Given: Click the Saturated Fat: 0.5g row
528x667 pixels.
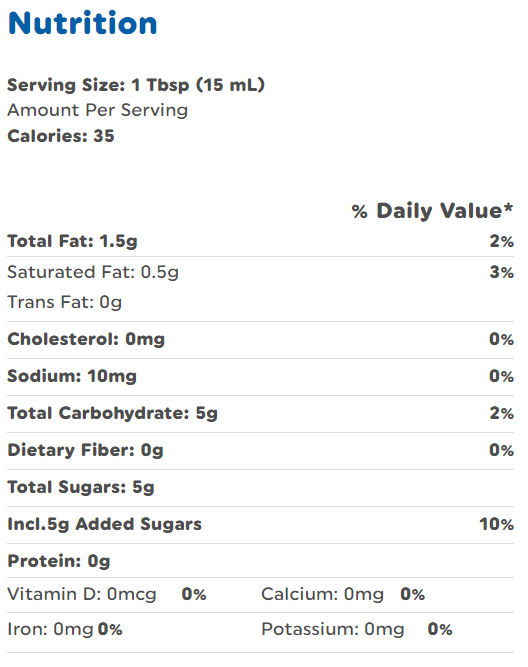Looking at the screenshot, I should 260,272.
